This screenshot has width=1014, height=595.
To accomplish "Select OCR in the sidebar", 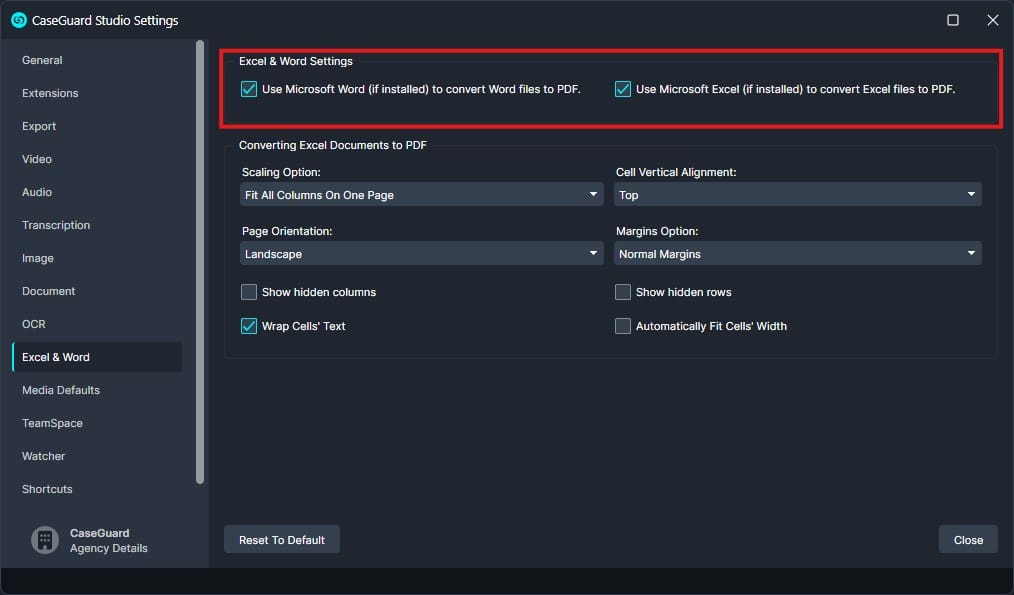I will tap(34, 324).
